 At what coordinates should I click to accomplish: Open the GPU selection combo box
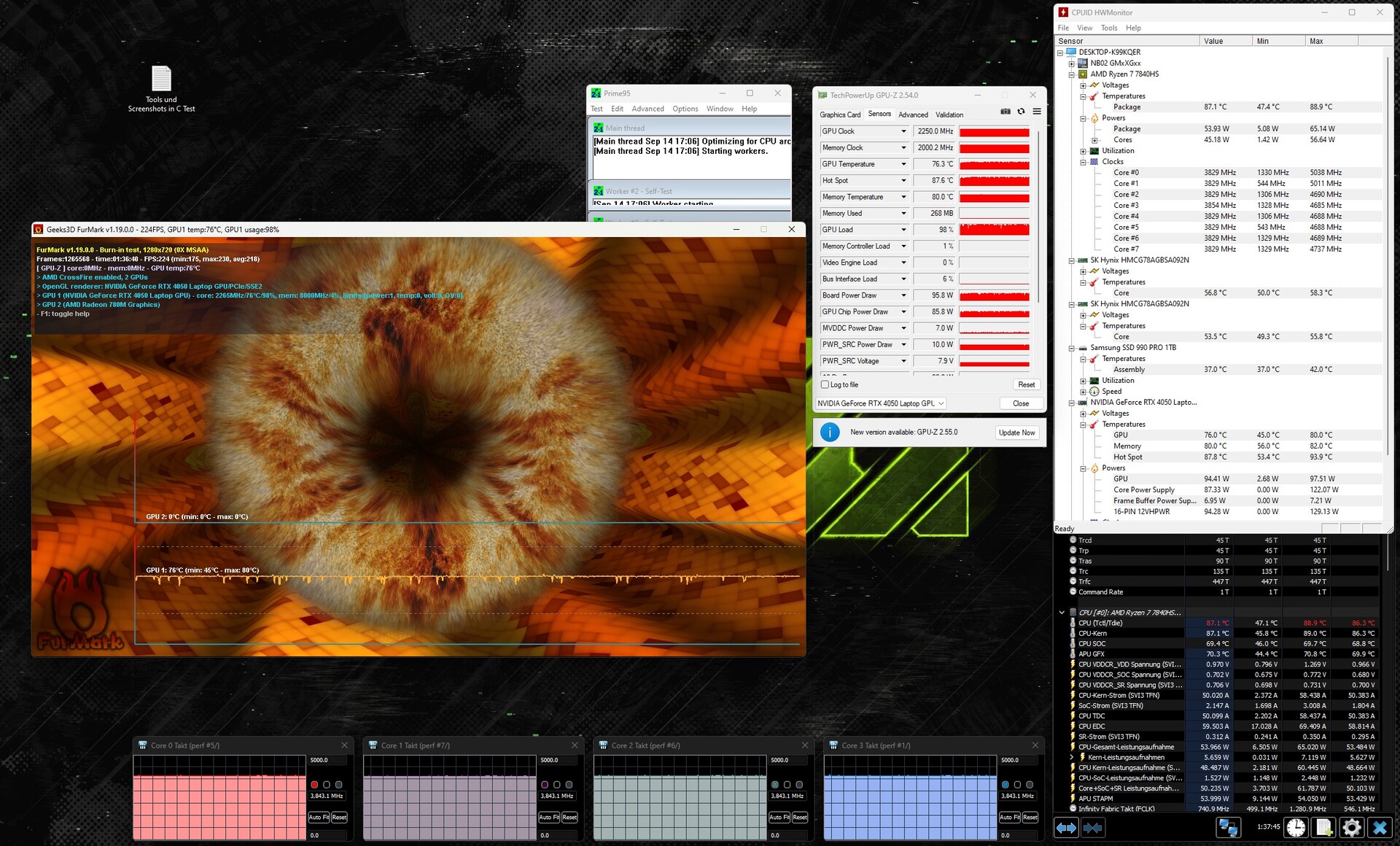click(x=880, y=403)
